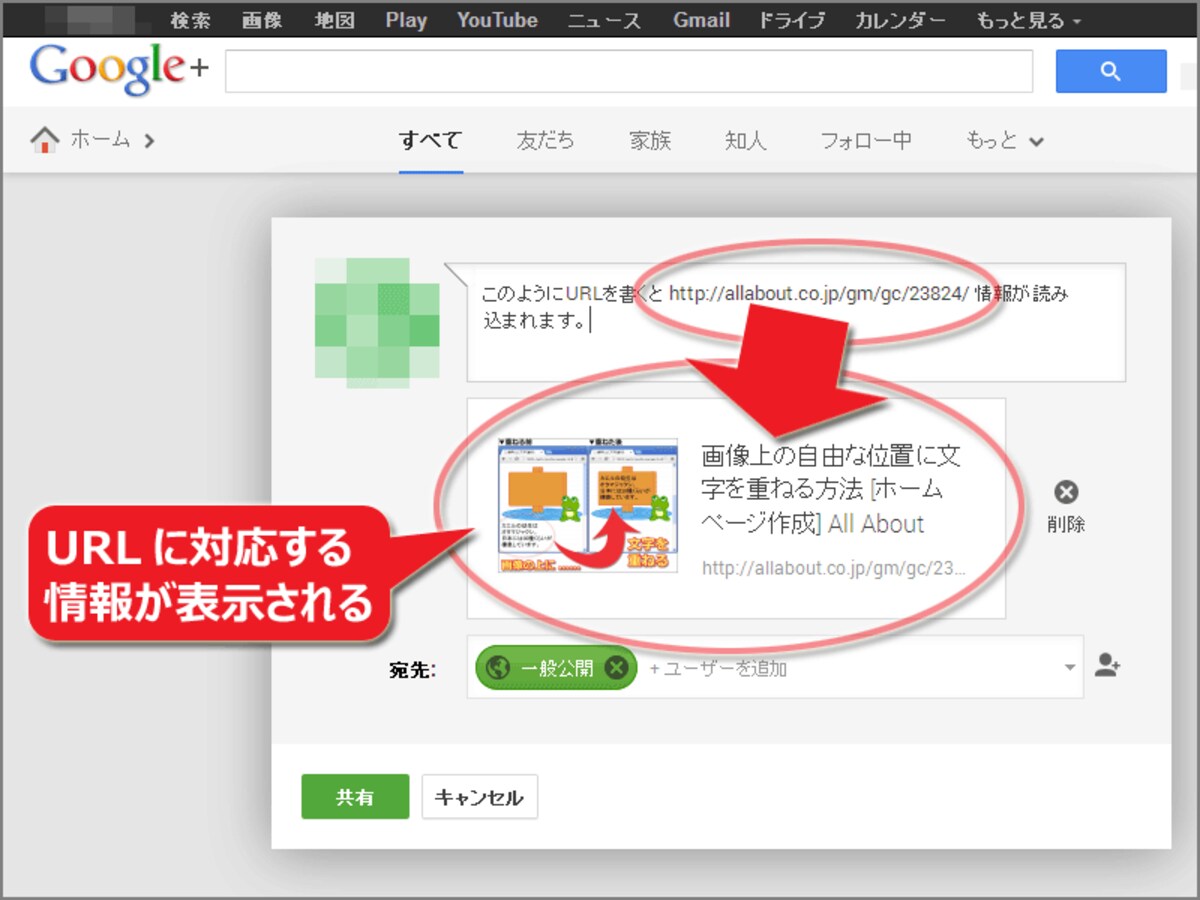The height and width of the screenshot is (900, 1200).
Task: Open 検索 in the top black bar
Action: [x=190, y=20]
